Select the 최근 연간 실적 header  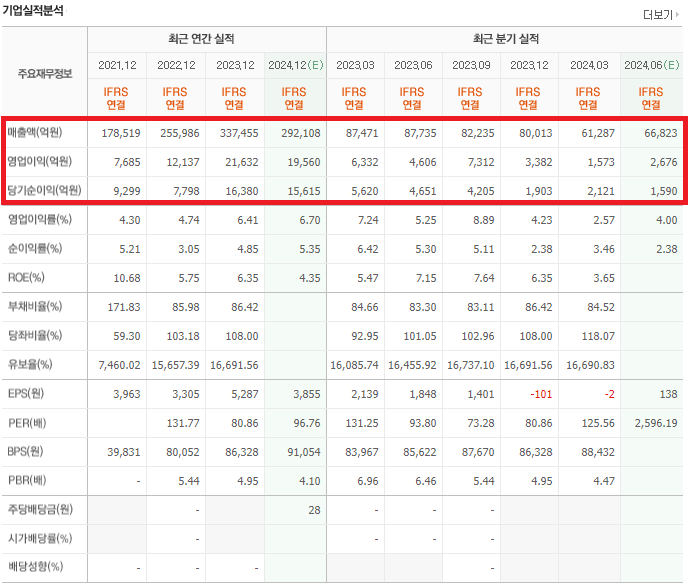pos(201,39)
